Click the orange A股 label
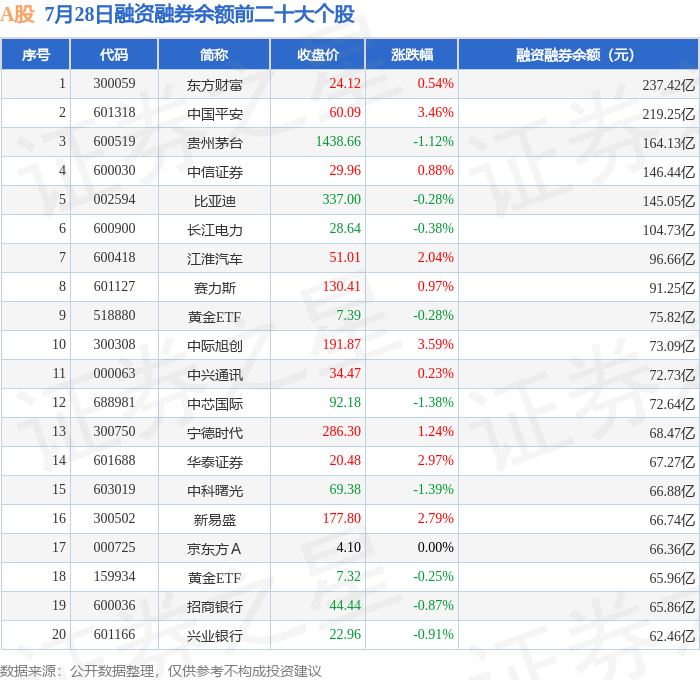 17,14
